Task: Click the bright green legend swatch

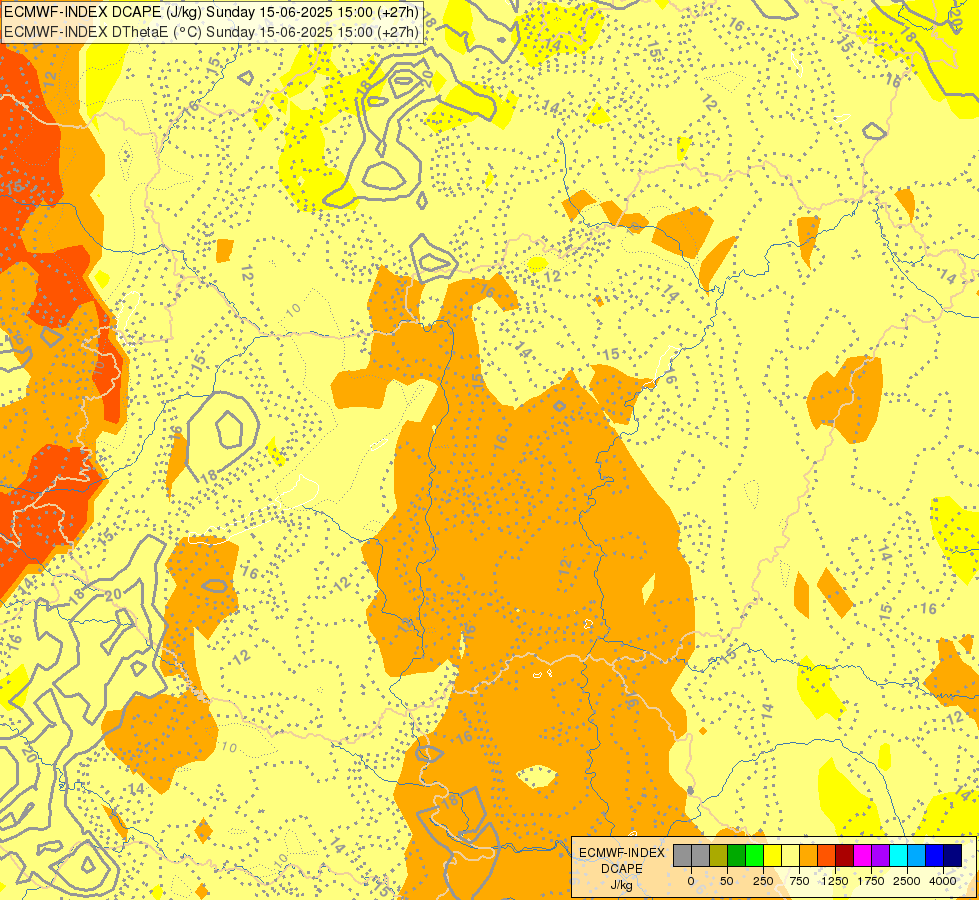Action: coord(754,855)
